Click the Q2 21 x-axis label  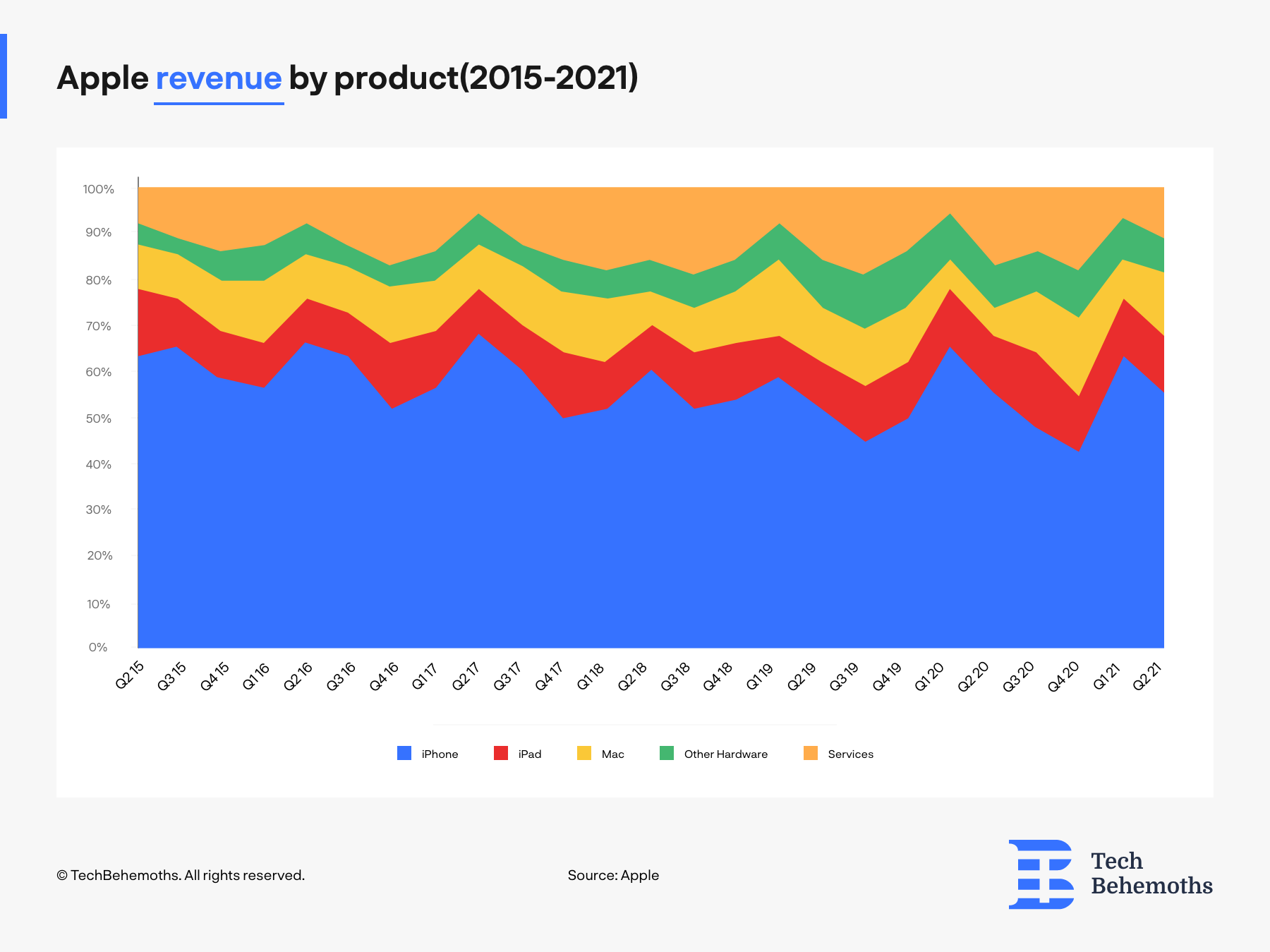(x=1148, y=675)
